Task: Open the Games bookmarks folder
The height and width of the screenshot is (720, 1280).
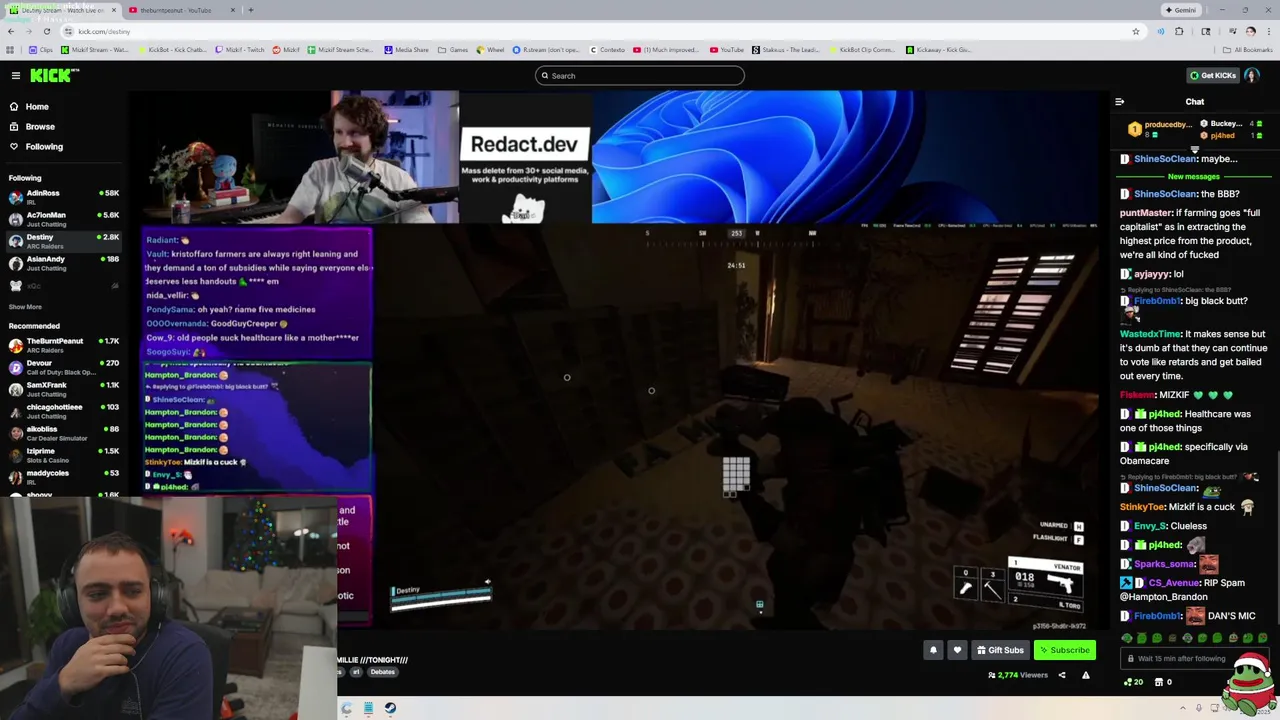Action: [453, 49]
